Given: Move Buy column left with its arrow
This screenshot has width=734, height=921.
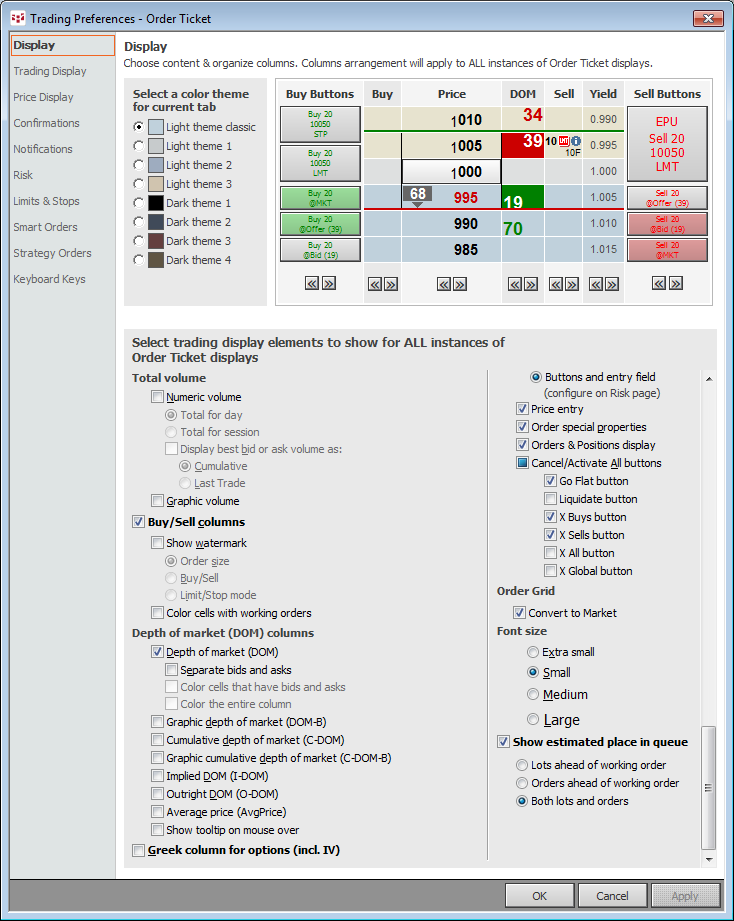Looking at the screenshot, I should point(375,284).
